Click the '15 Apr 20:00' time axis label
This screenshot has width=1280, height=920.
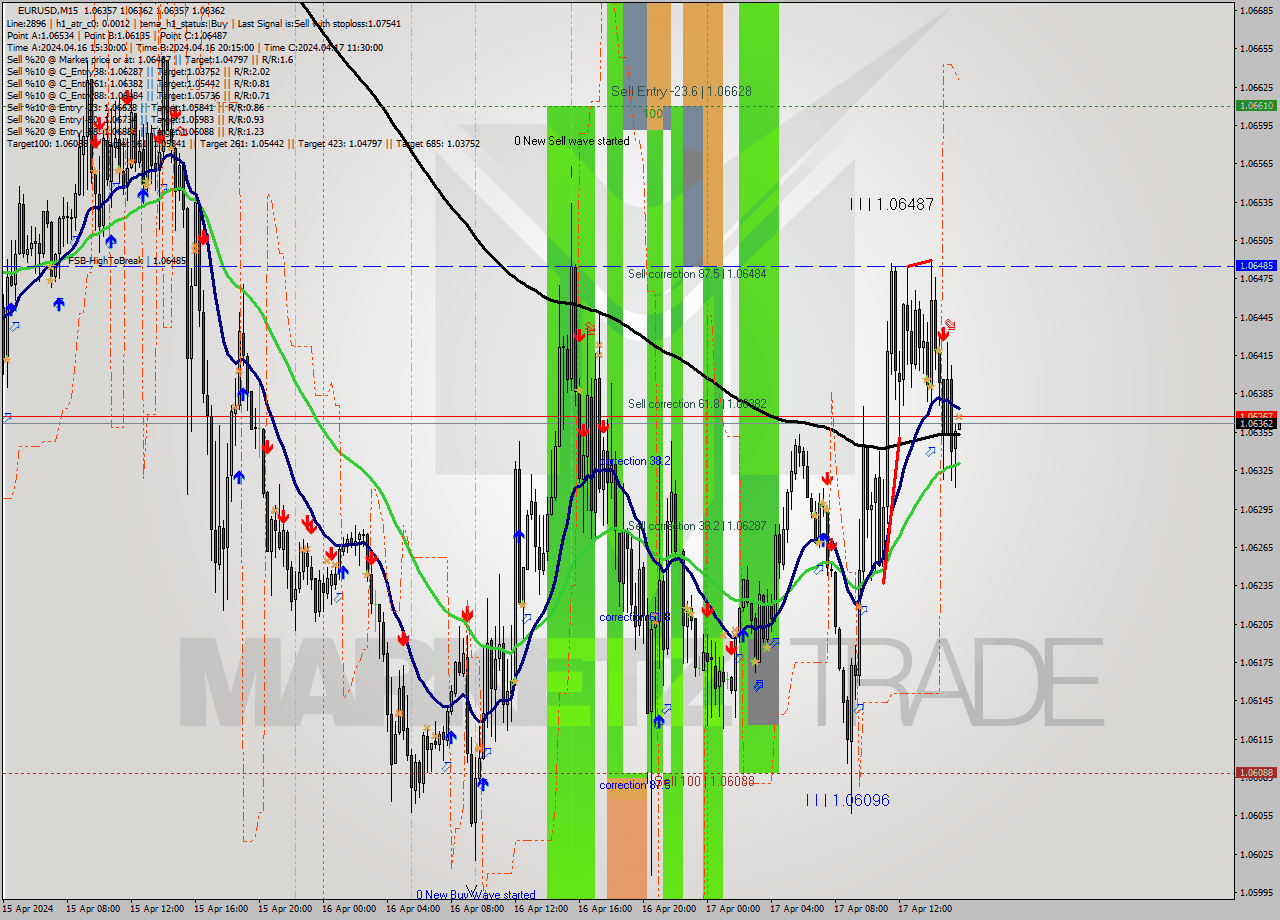[284, 909]
